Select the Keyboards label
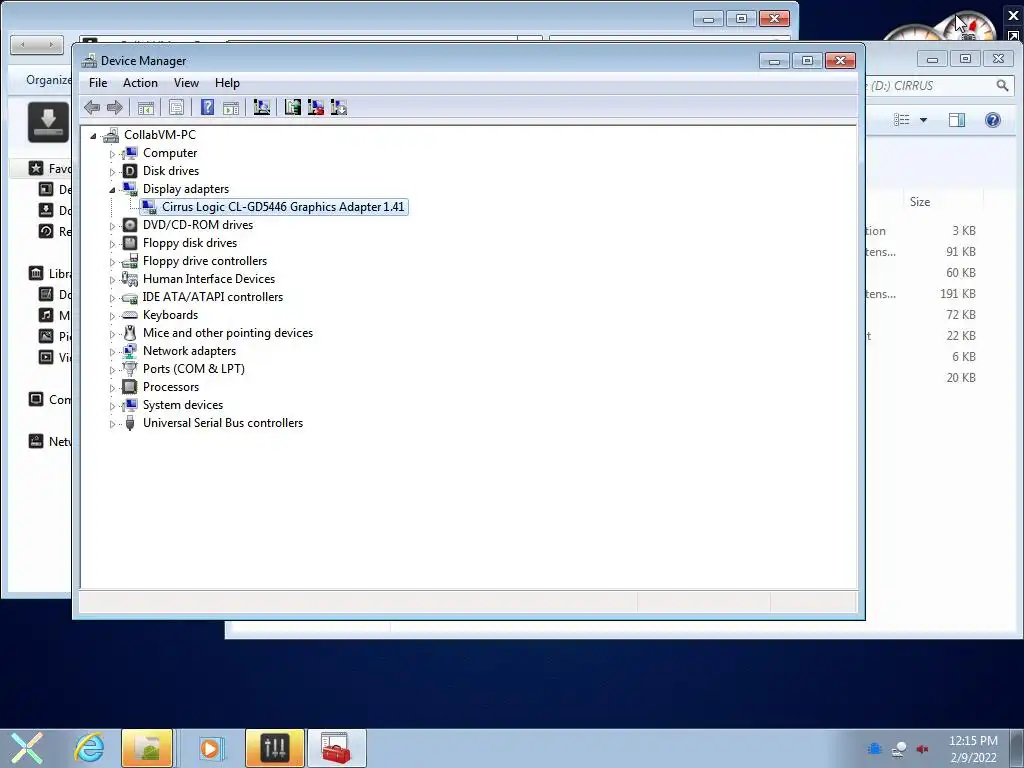 (x=170, y=315)
